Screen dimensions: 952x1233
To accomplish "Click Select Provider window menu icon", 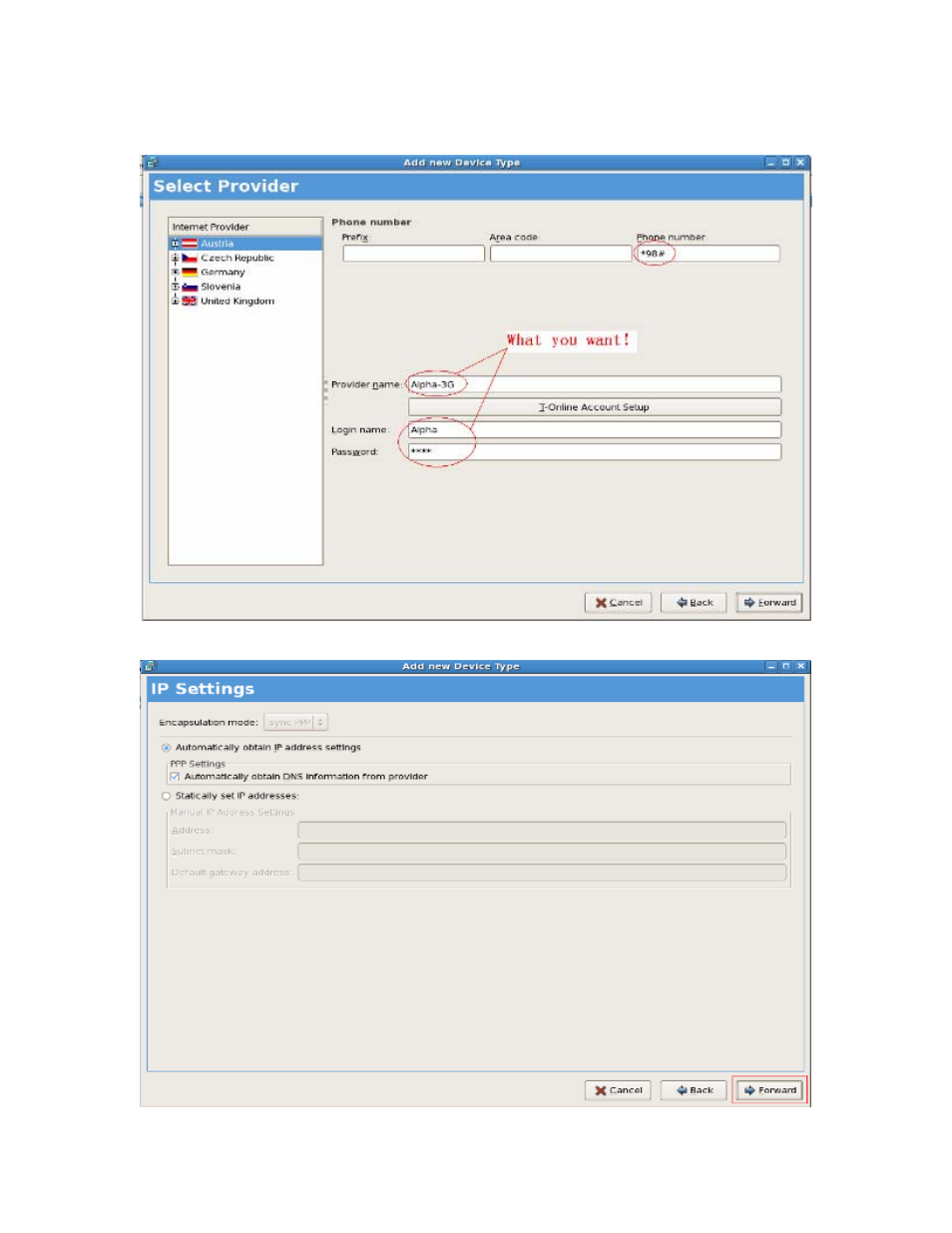I will [x=151, y=162].
